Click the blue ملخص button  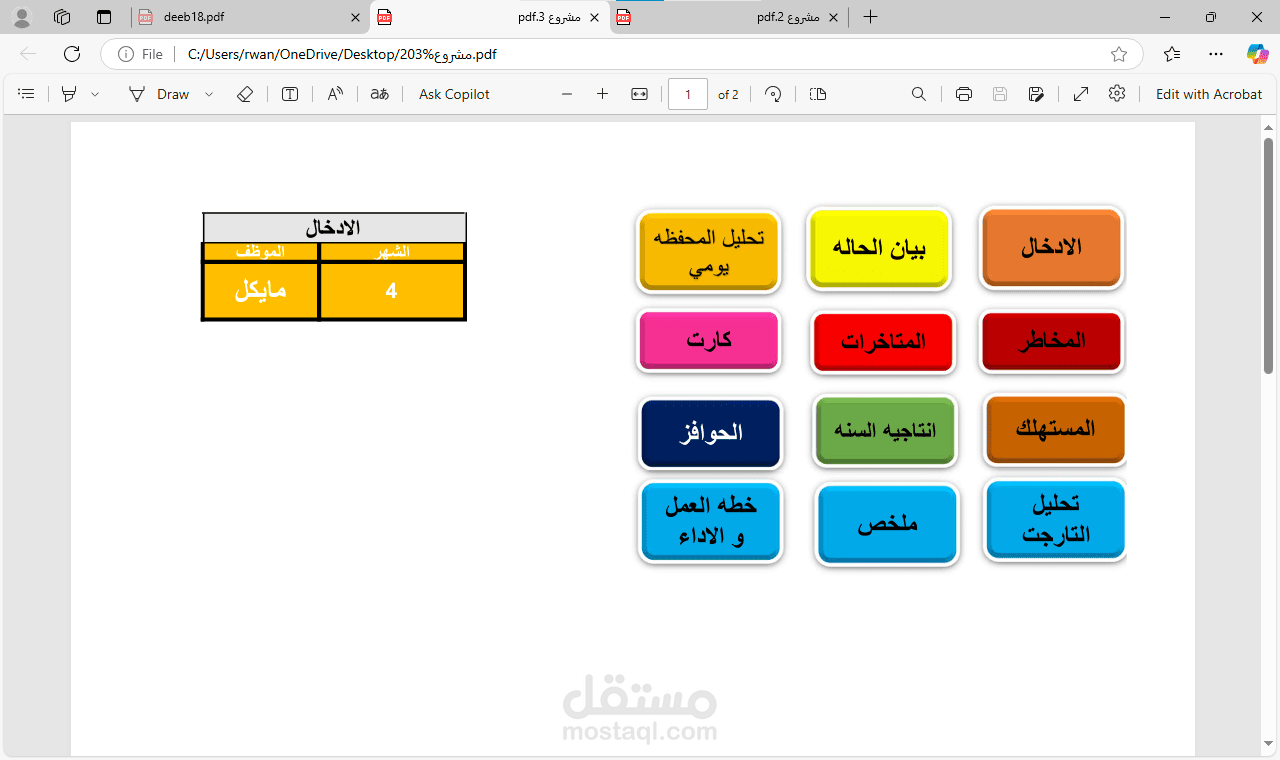pos(887,525)
